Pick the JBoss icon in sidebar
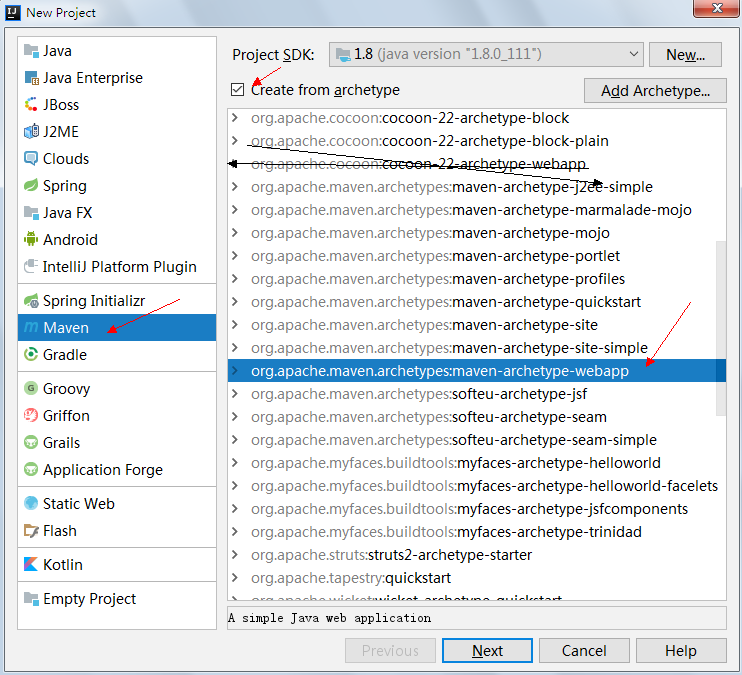This screenshot has width=742, height=675. pos(31,105)
